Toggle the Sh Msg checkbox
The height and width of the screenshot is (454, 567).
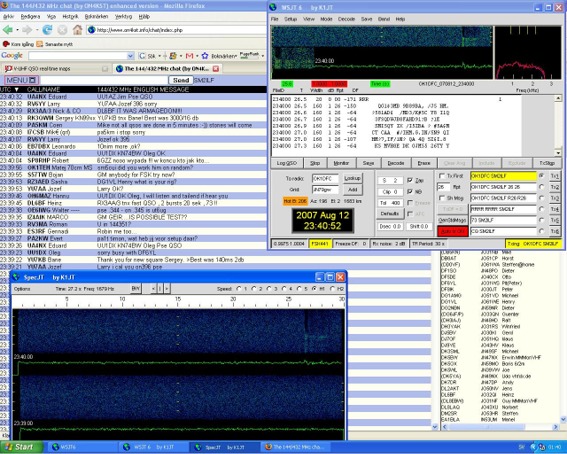coord(442,198)
